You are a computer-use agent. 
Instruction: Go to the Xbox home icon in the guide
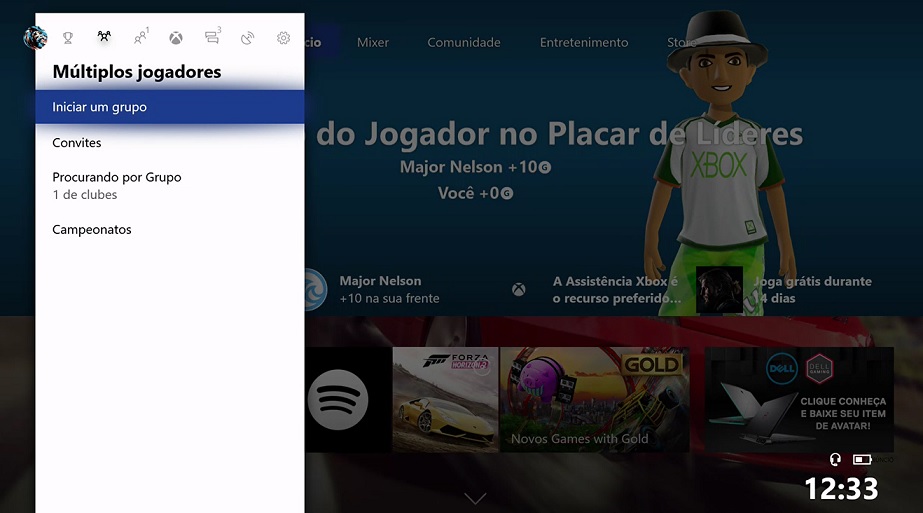click(175, 38)
